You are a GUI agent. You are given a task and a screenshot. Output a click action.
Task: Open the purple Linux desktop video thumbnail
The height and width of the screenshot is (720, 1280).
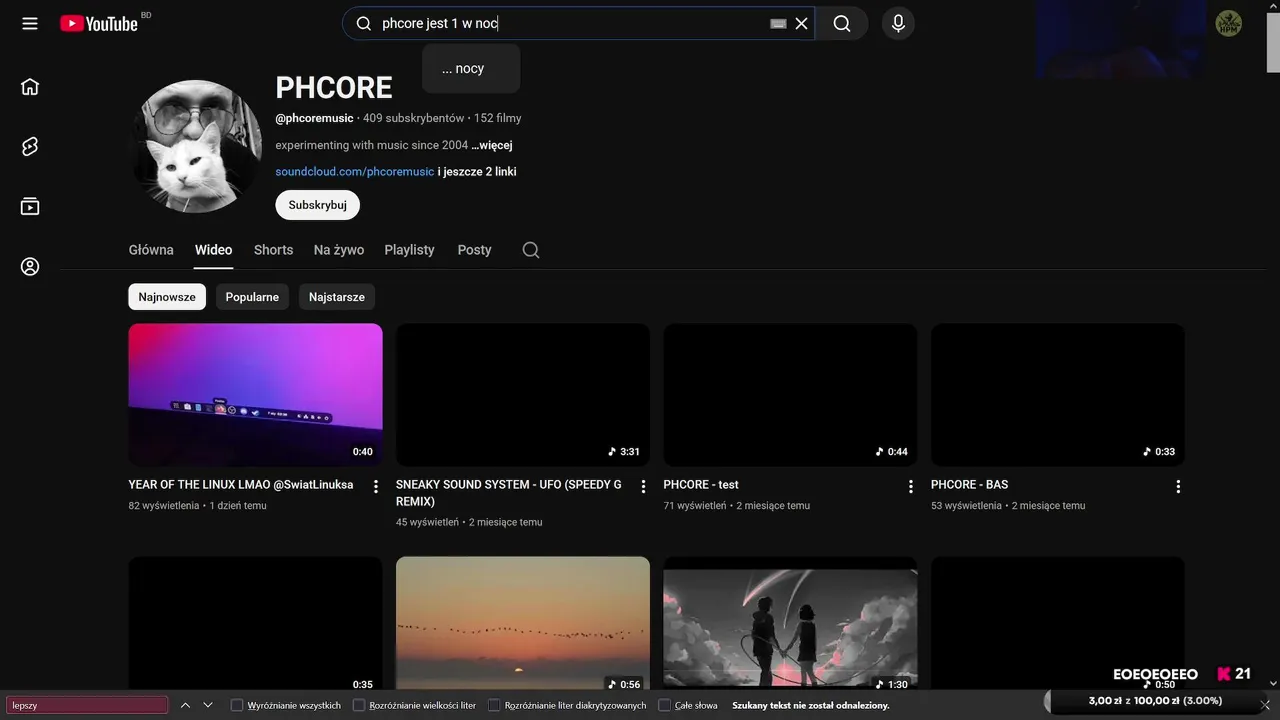coord(255,395)
